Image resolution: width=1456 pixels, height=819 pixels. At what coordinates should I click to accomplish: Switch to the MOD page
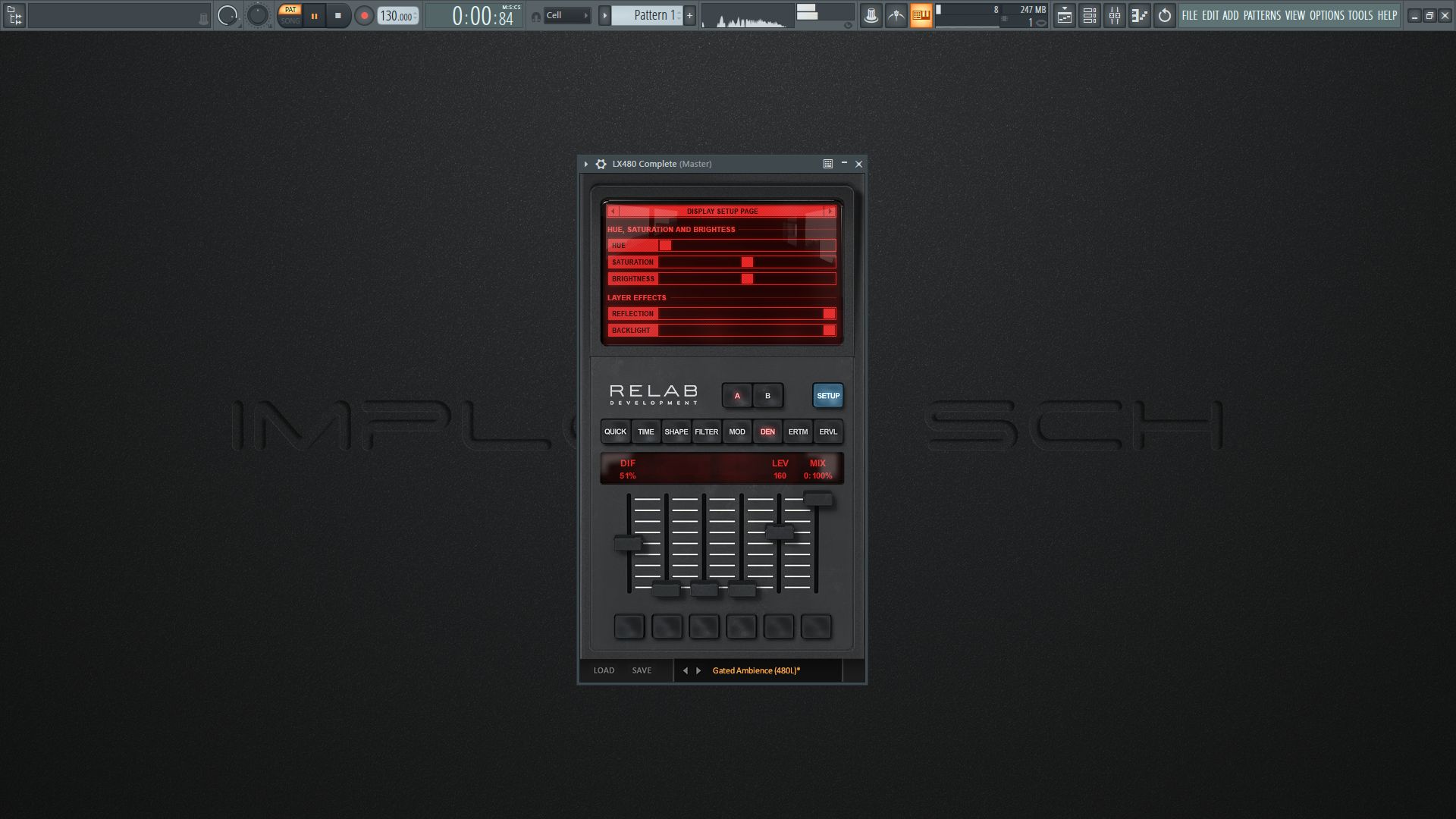tap(737, 432)
